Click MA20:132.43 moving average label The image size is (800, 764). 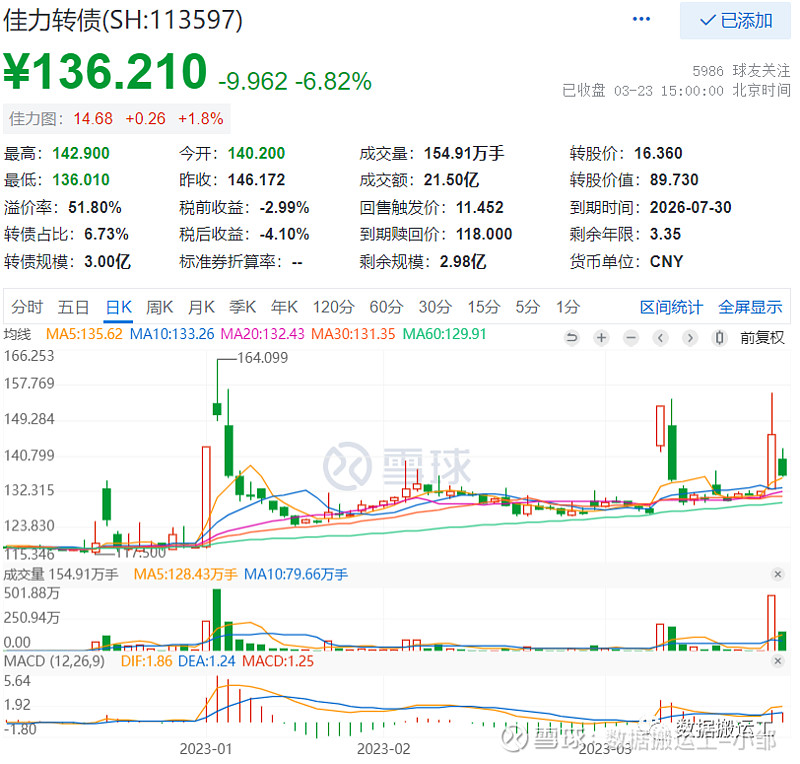pyautogui.click(x=262, y=334)
